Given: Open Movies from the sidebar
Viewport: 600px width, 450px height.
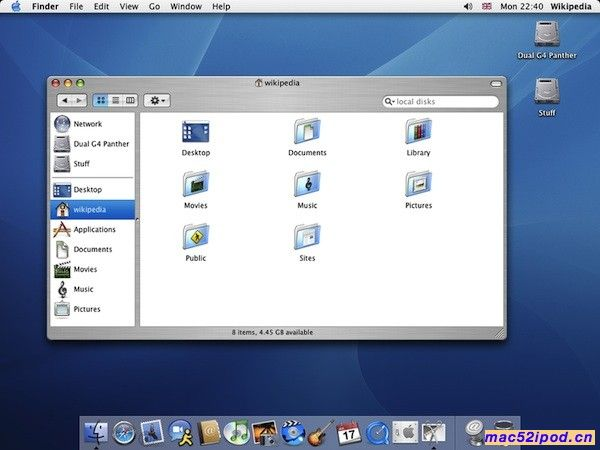Looking at the screenshot, I should pyautogui.click(x=93, y=269).
